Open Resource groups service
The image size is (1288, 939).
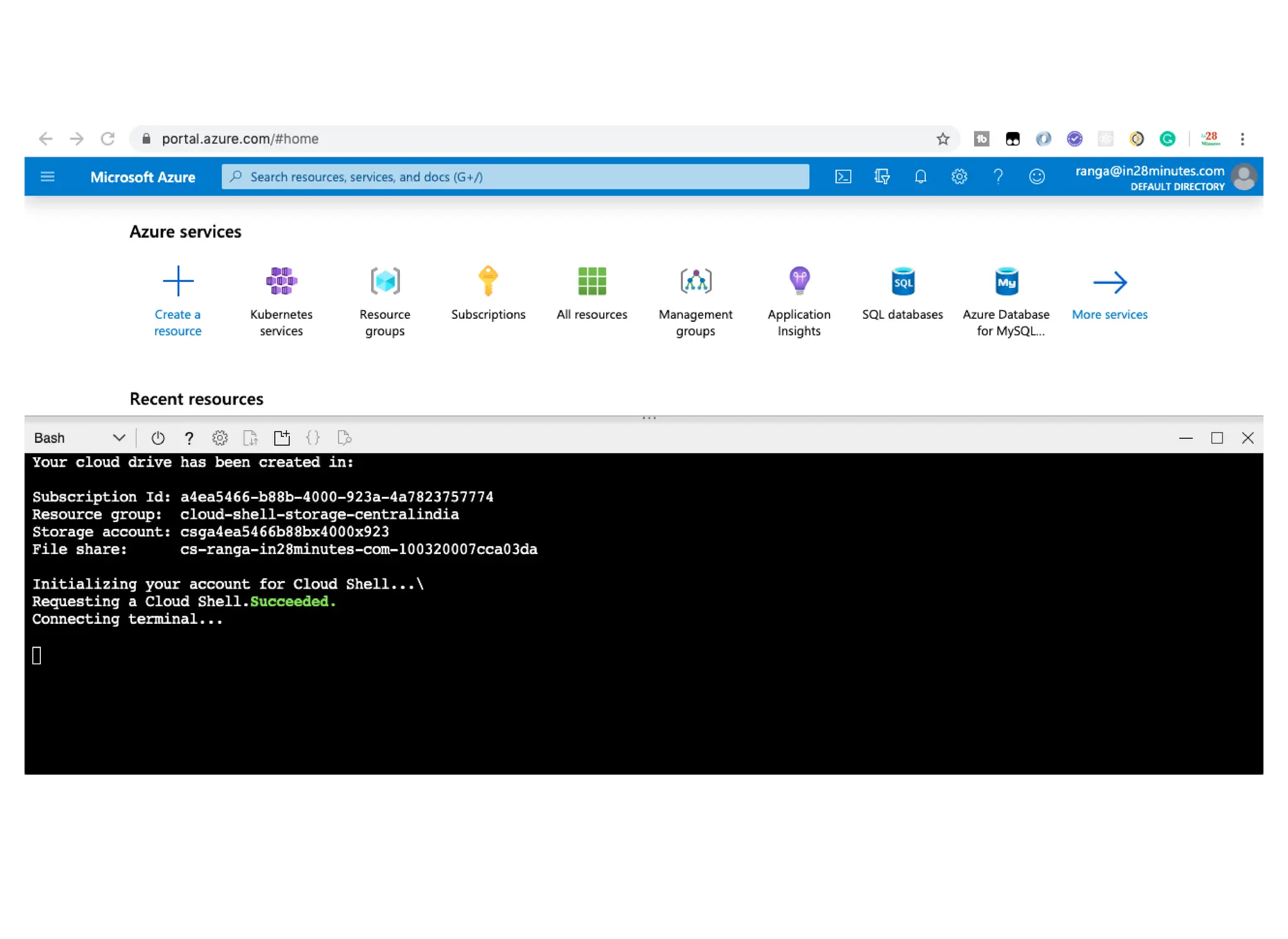click(x=384, y=281)
